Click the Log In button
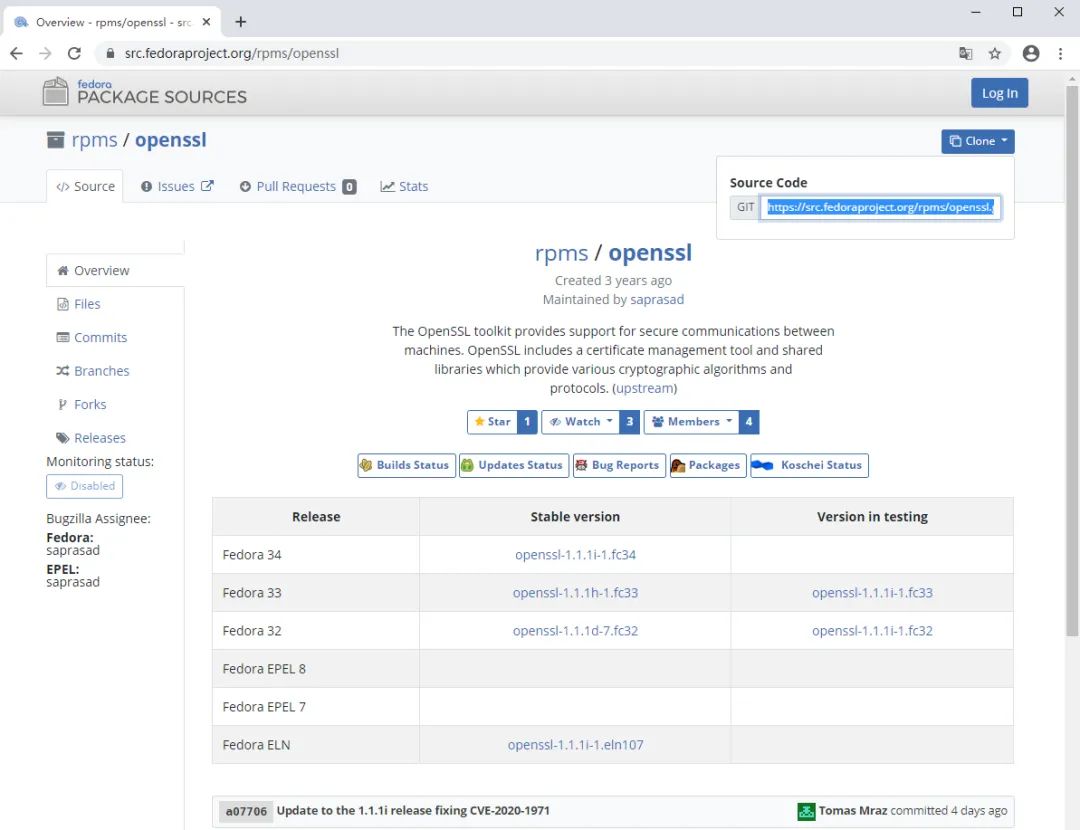 tap(999, 93)
